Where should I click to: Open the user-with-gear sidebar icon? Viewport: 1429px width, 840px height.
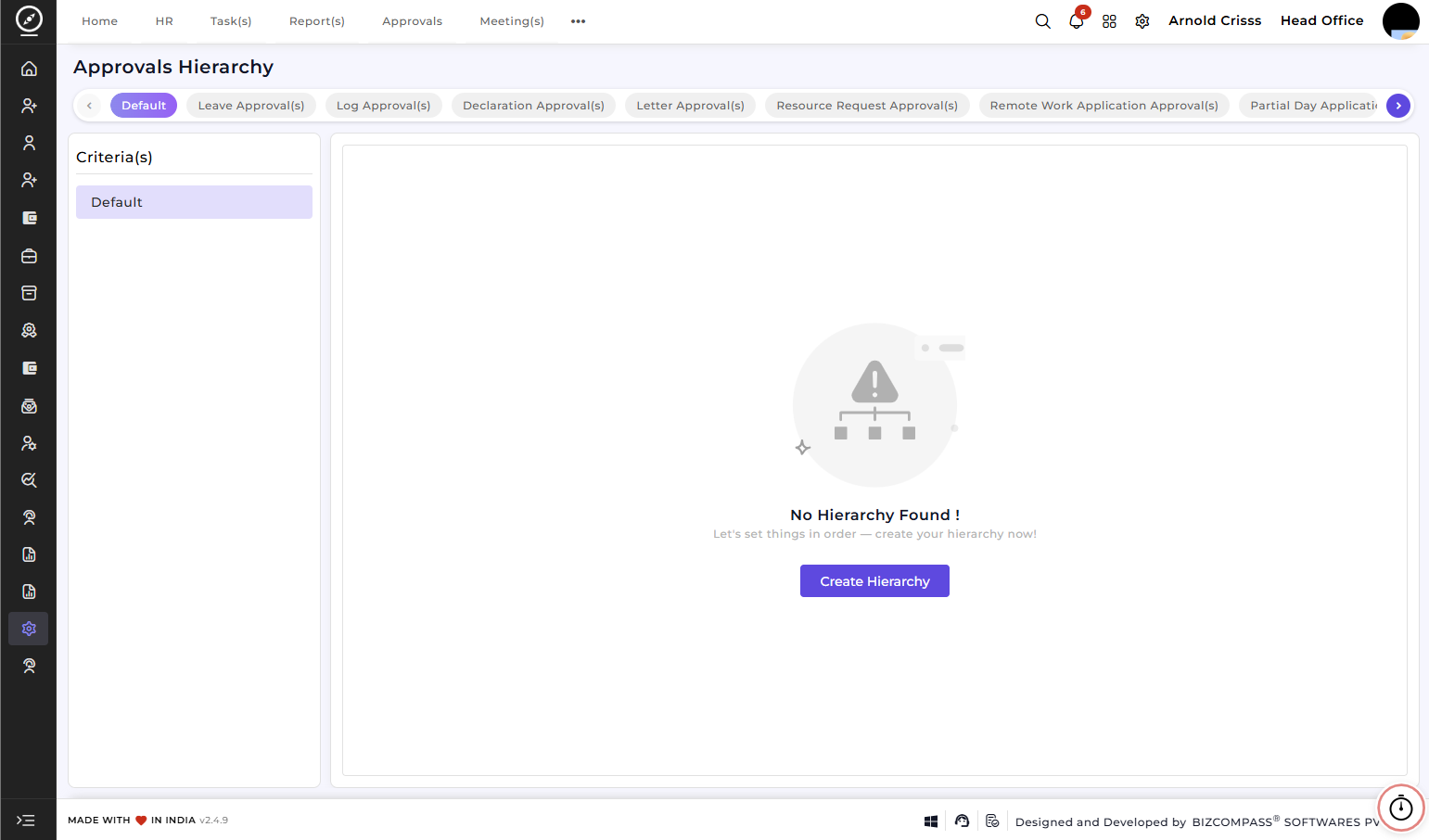pos(29,443)
